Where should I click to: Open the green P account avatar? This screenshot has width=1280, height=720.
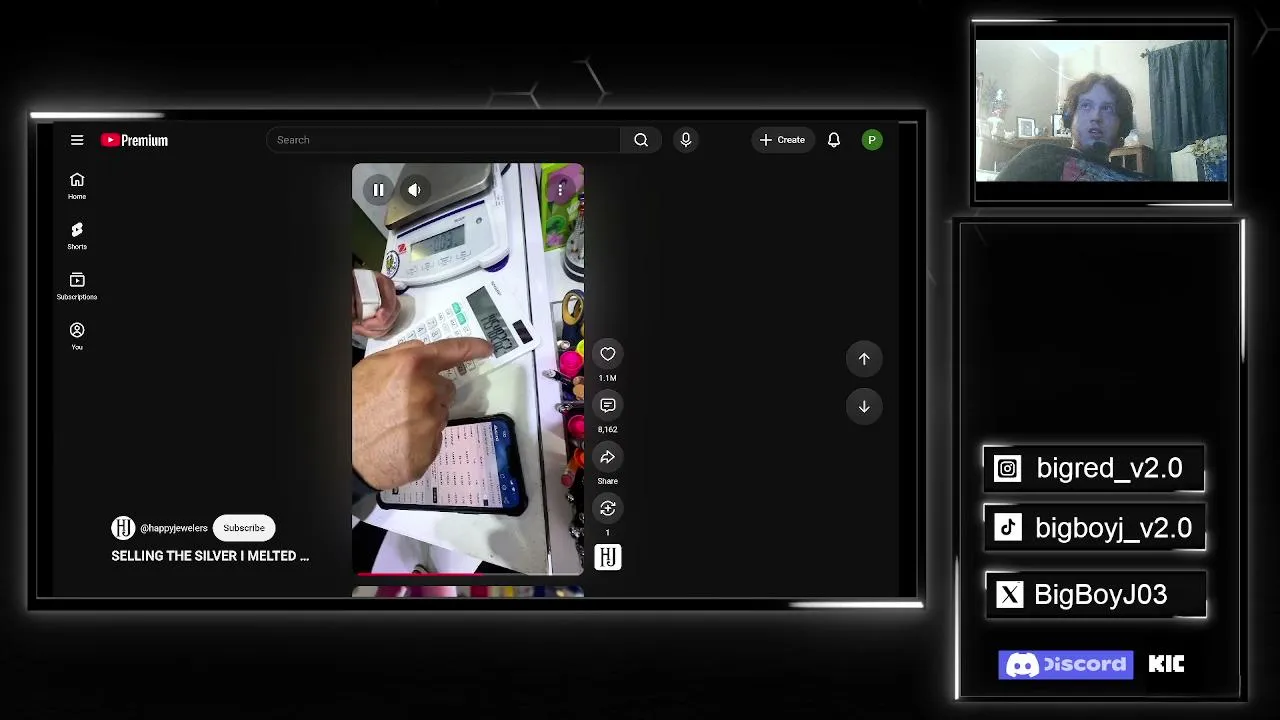tap(872, 140)
